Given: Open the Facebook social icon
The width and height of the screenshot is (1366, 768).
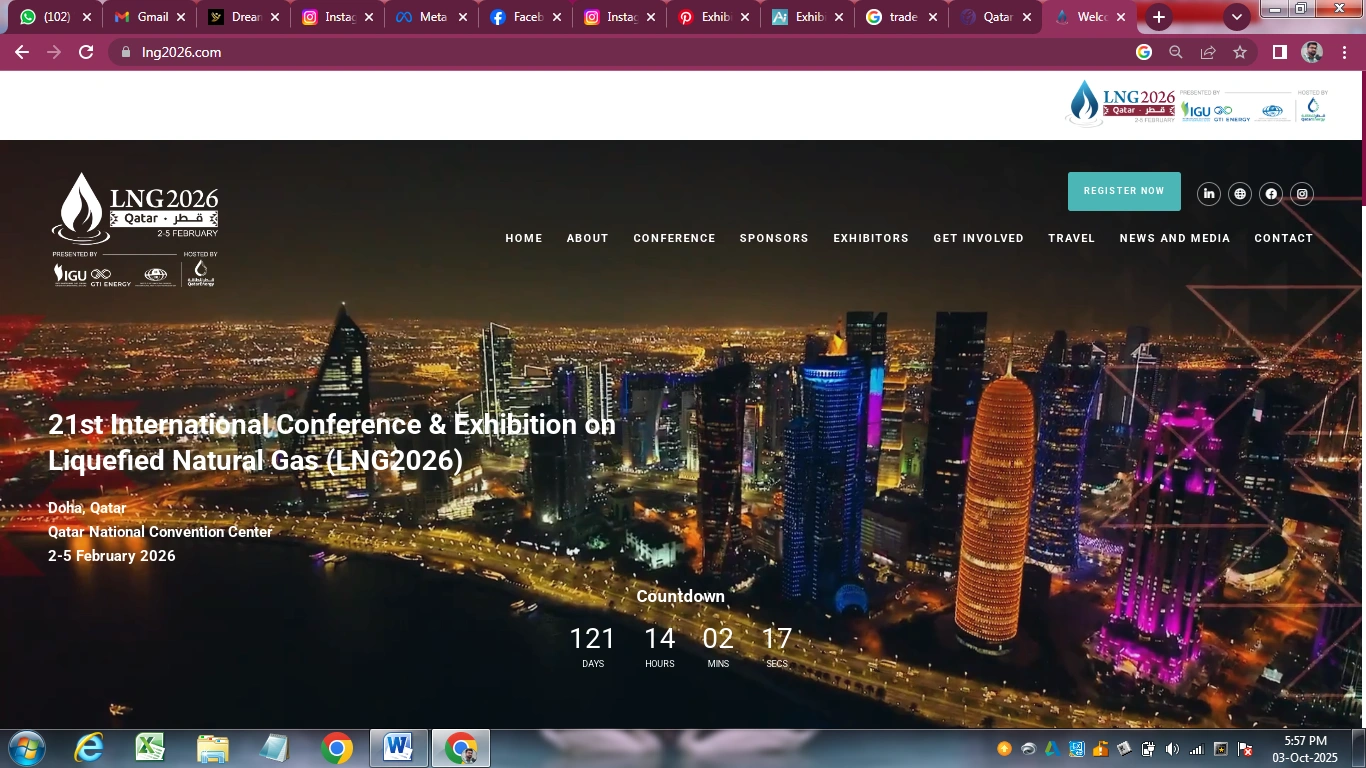Looking at the screenshot, I should point(1271,194).
